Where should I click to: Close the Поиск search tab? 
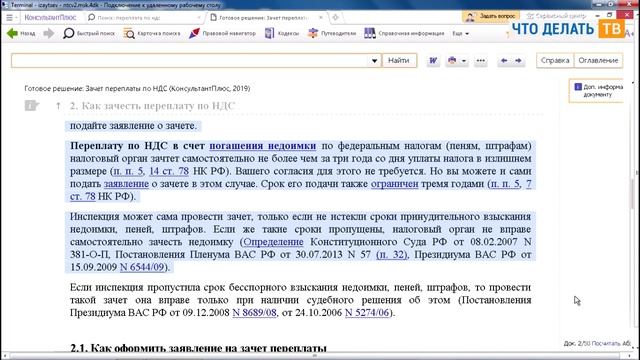point(199,18)
